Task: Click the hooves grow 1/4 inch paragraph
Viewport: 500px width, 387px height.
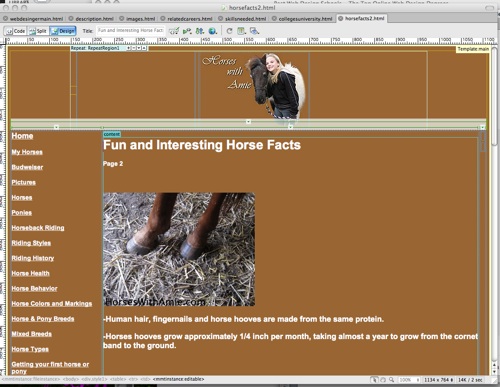Action: pos(290,341)
